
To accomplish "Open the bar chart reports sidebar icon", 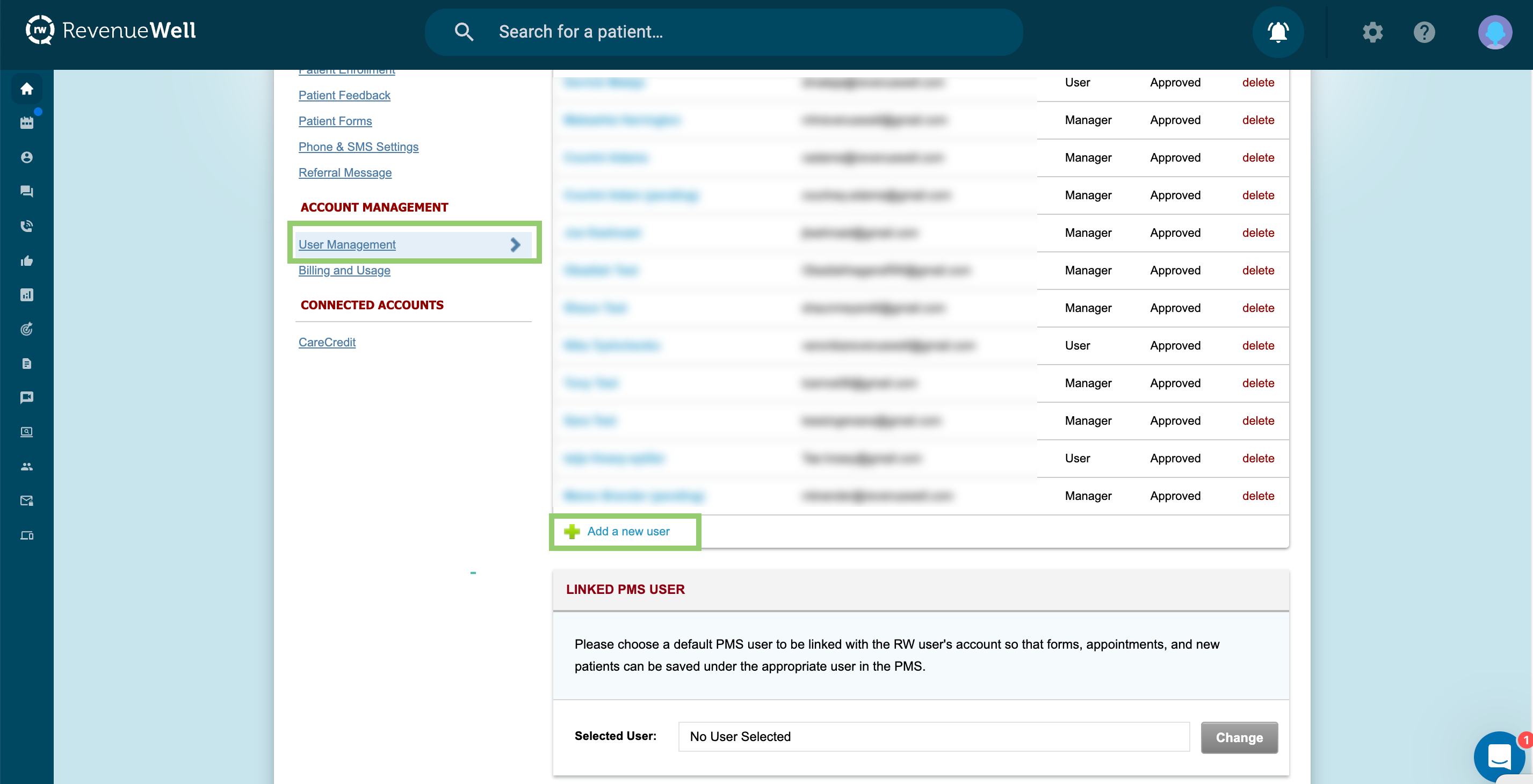I will click(27, 295).
